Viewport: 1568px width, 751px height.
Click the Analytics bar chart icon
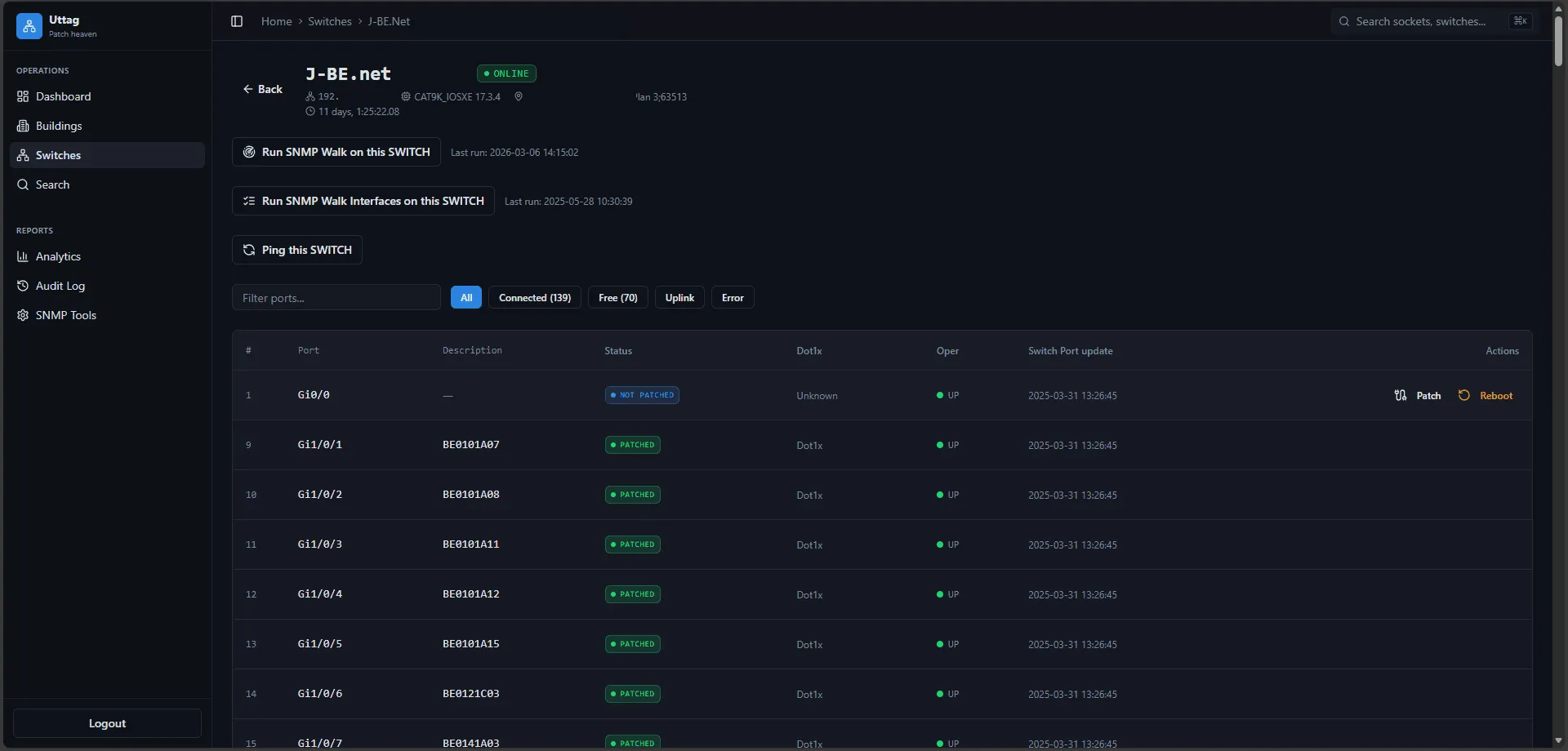coord(23,256)
